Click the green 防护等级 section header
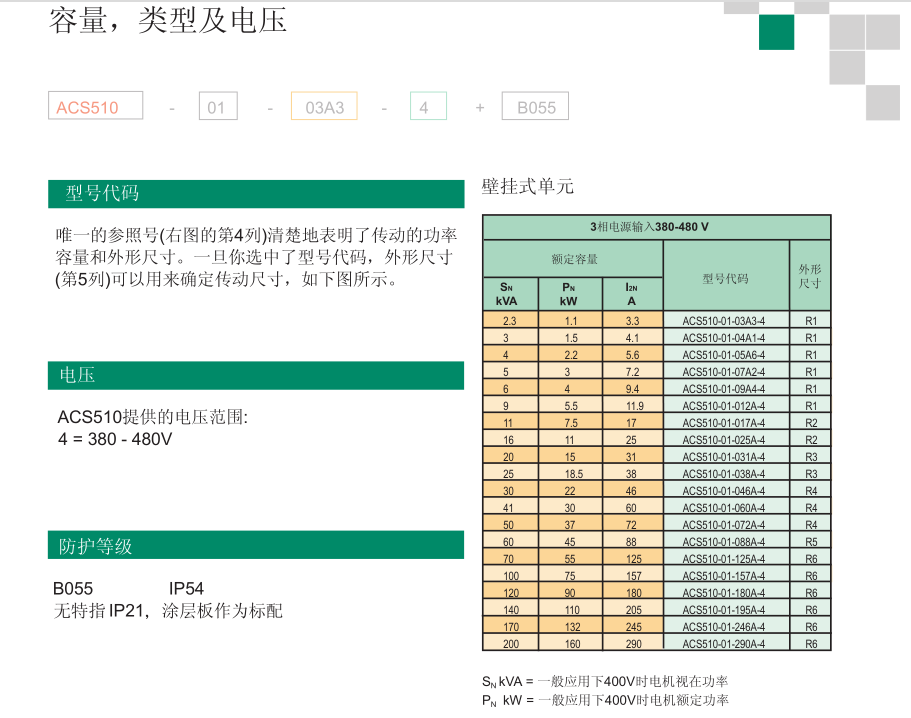Image resolution: width=911 pixels, height=718 pixels. pyautogui.click(x=256, y=545)
